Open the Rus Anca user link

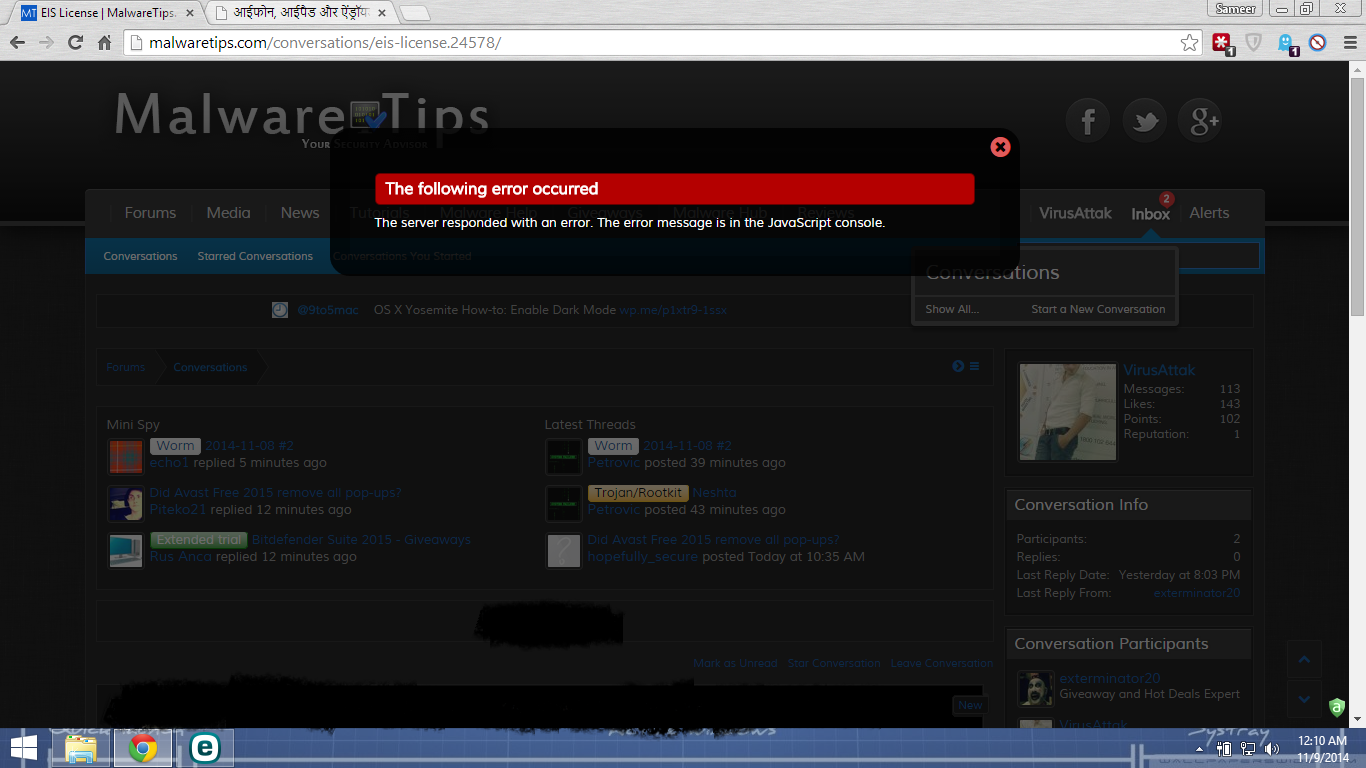(x=180, y=556)
